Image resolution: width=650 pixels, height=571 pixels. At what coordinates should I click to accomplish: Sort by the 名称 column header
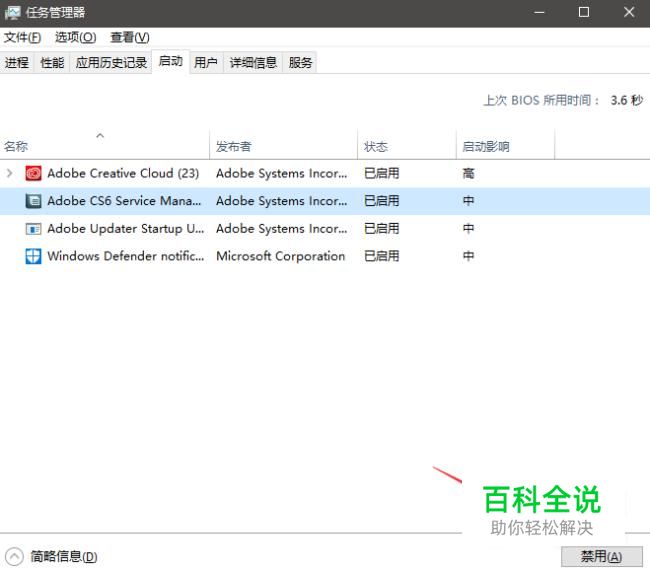(104, 144)
